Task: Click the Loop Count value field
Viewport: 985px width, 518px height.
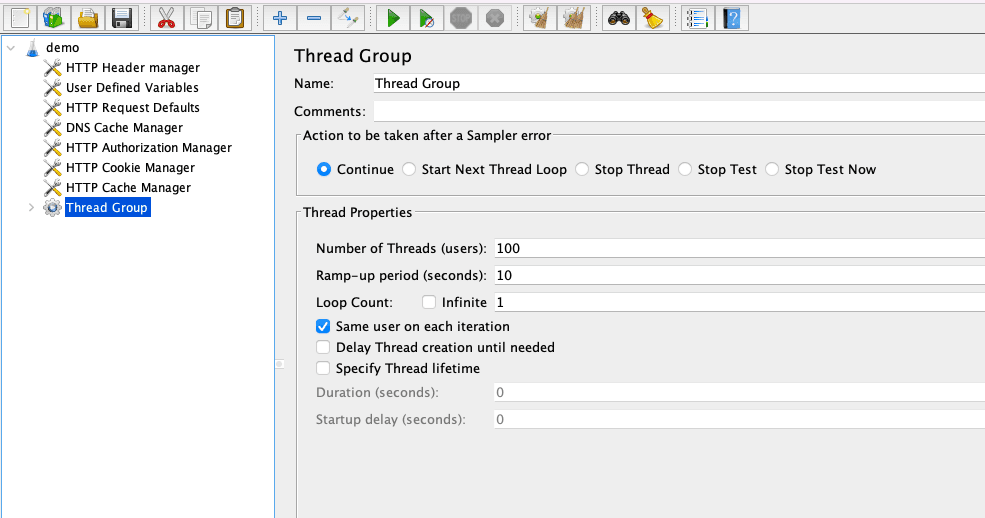Action: (x=739, y=303)
